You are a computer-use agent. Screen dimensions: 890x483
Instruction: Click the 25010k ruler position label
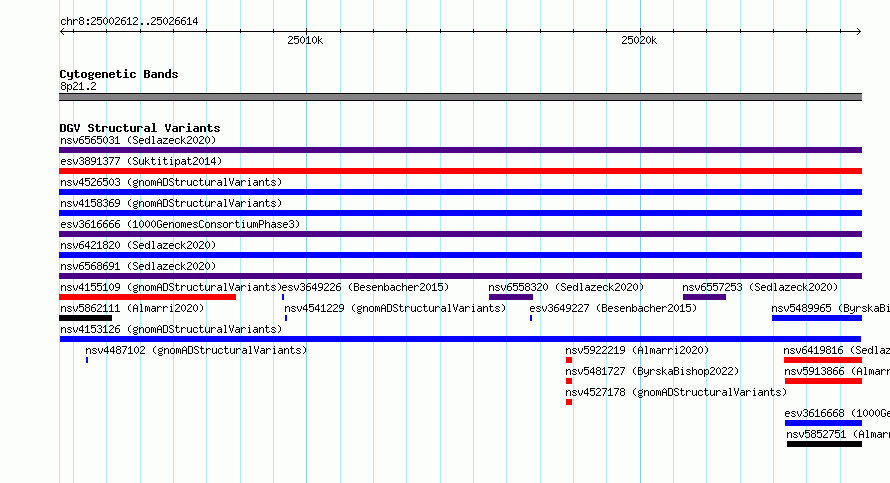(305, 40)
